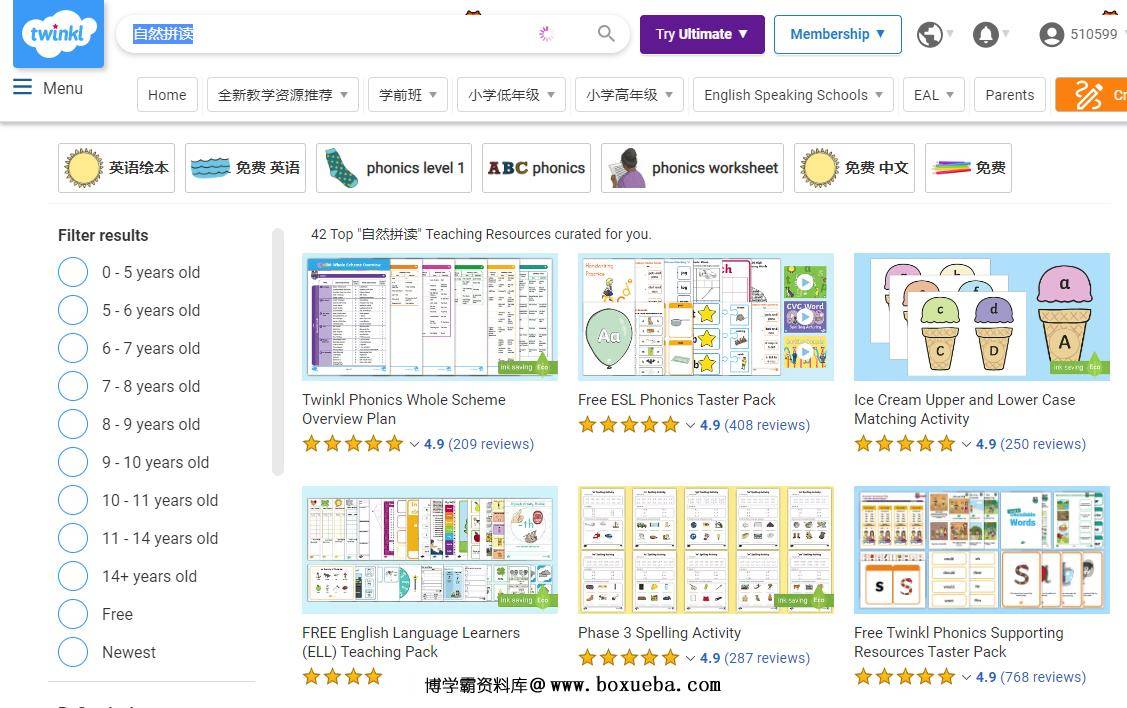Click the Twinkl cloud logo
Viewport: 1127px width, 708px height.
click(x=58, y=33)
